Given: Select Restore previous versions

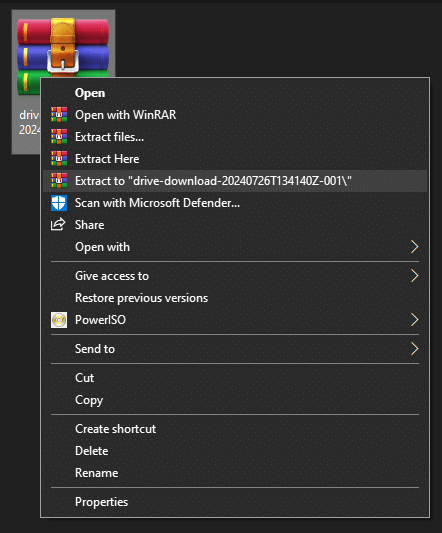Looking at the screenshot, I should click(x=235, y=298).
